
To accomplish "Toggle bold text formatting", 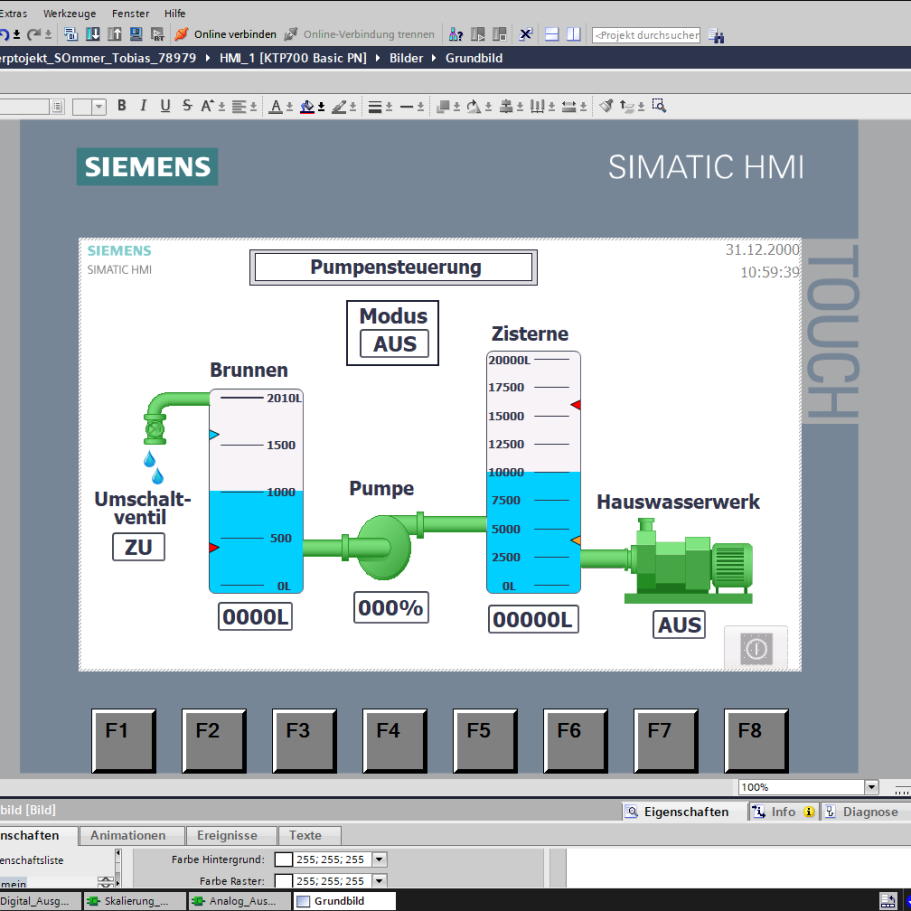I will 122,106.
